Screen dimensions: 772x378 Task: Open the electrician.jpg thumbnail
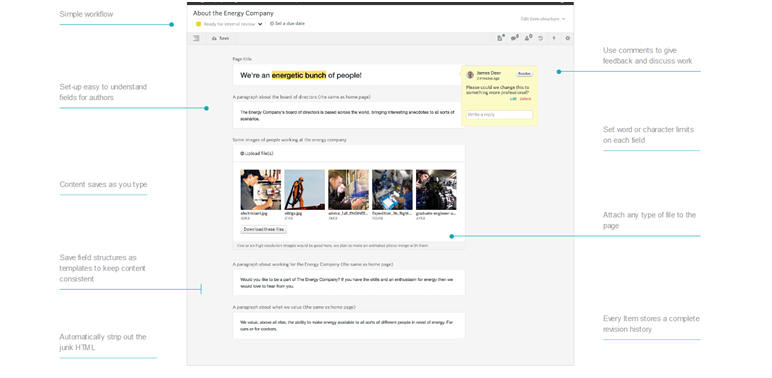pyautogui.click(x=260, y=189)
